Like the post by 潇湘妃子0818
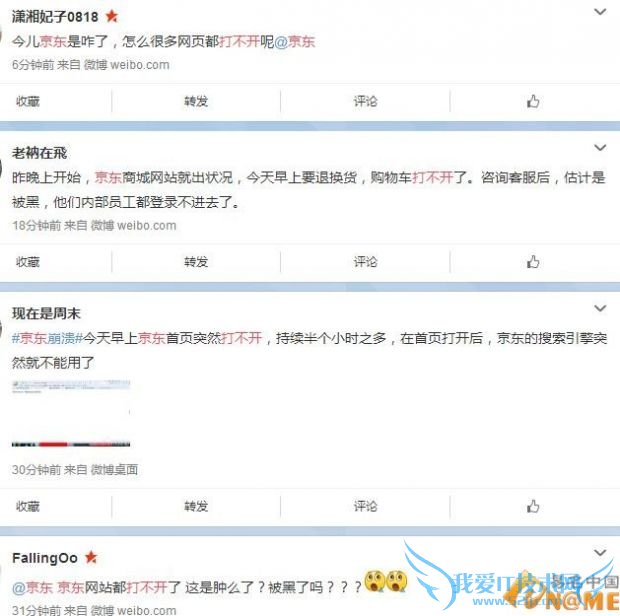This screenshot has height=616, width=620. coord(533,102)
